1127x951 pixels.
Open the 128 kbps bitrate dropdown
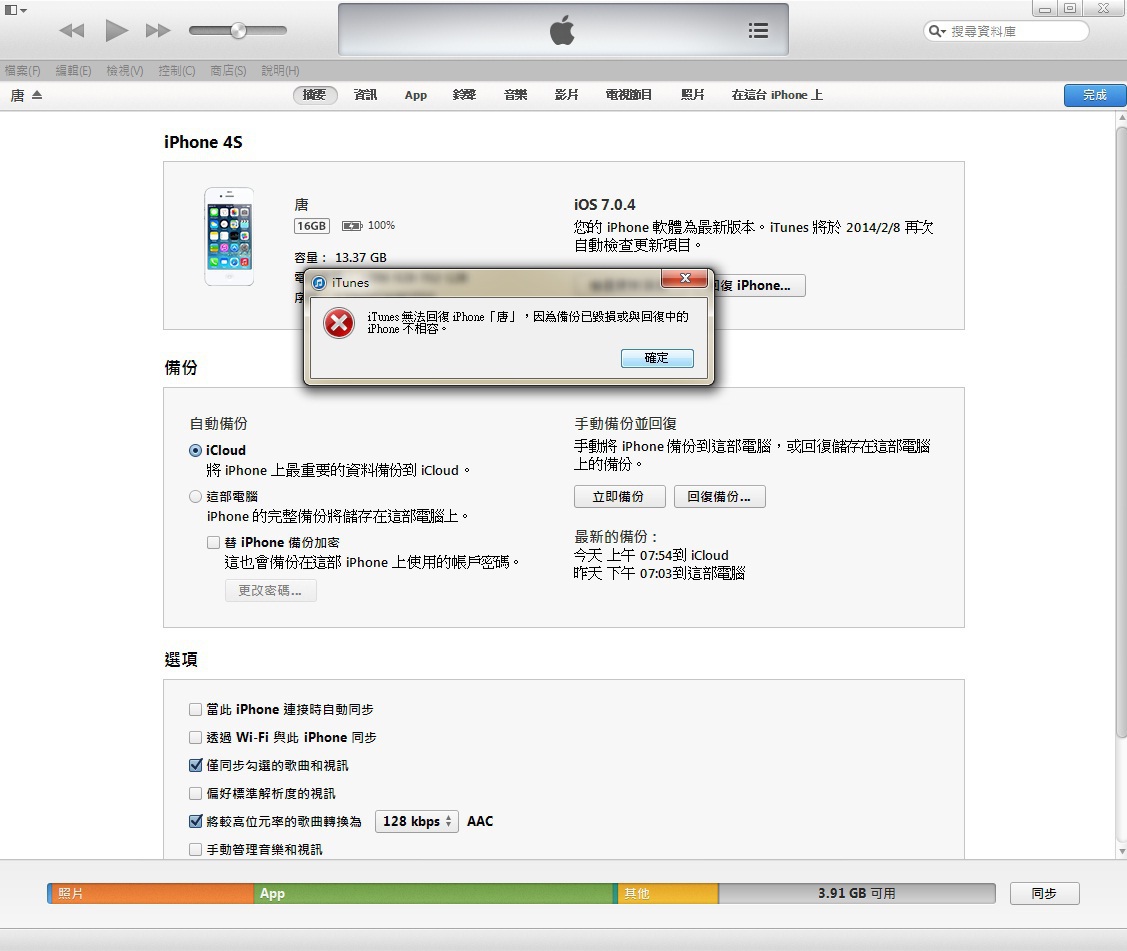[x=416, y=821]
